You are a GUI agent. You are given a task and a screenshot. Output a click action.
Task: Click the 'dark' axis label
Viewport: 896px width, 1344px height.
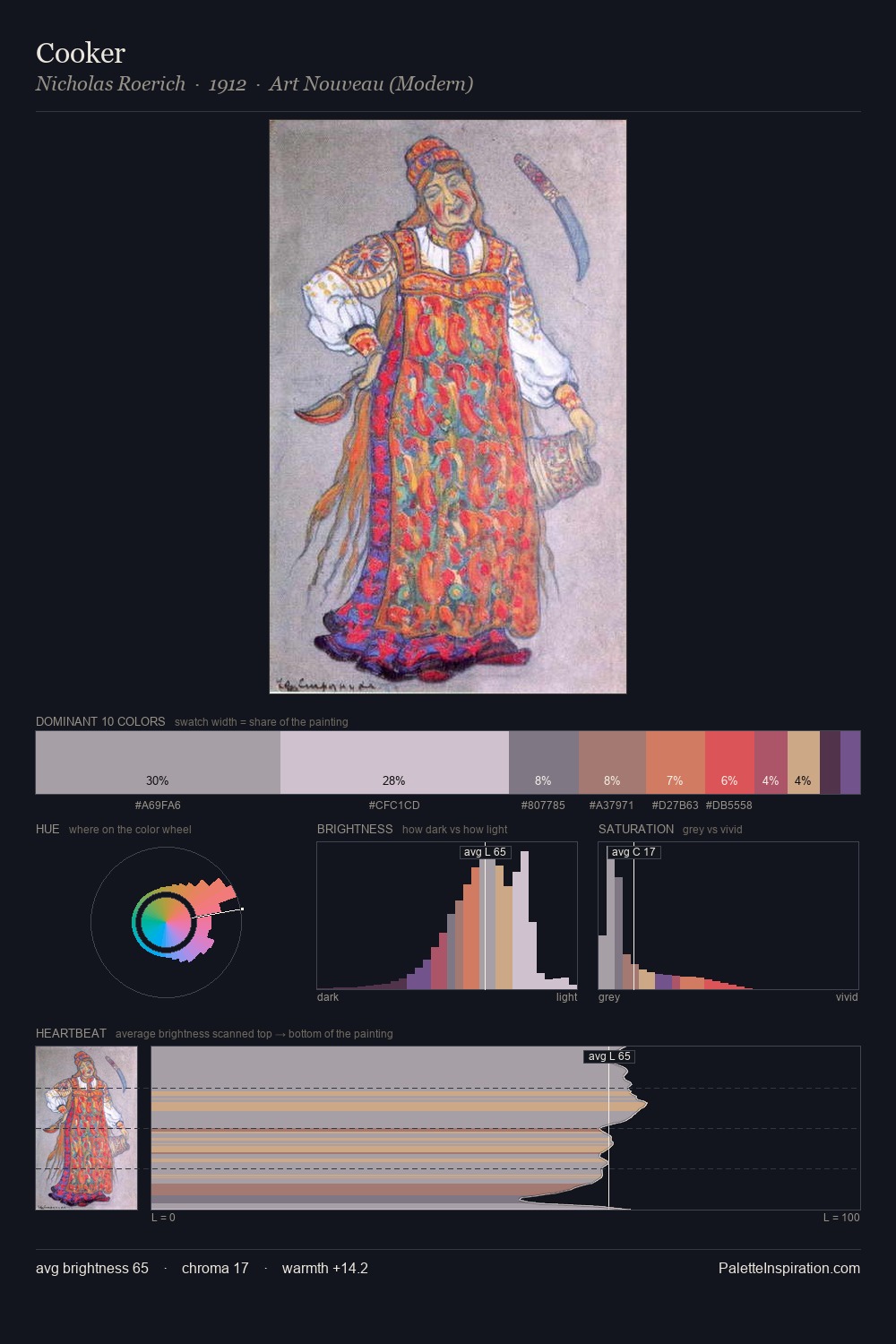[x=328, y=997]
